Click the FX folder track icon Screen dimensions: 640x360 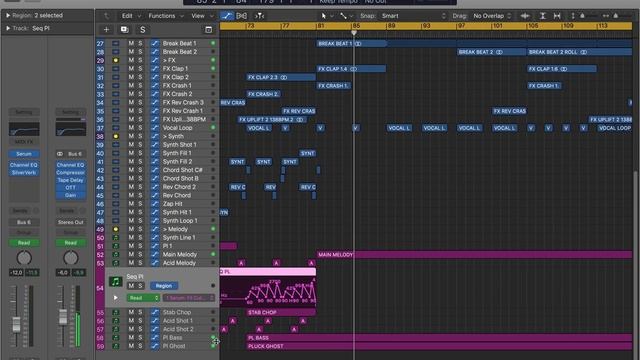(x=116, y=60)
